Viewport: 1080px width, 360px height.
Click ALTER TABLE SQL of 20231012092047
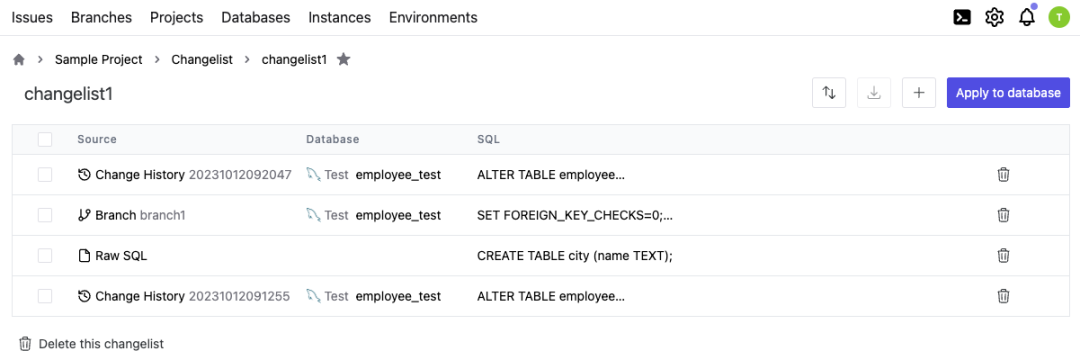pos(550,175)
